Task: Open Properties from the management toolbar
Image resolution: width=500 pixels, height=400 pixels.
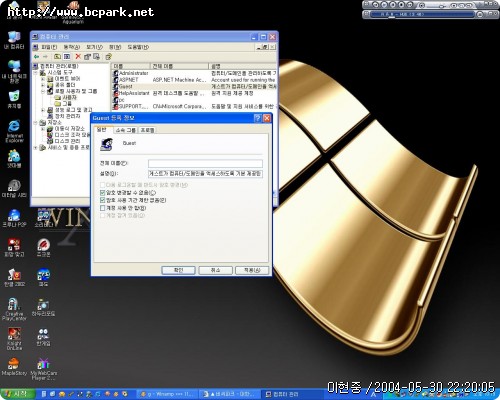Action: [88, 57]
